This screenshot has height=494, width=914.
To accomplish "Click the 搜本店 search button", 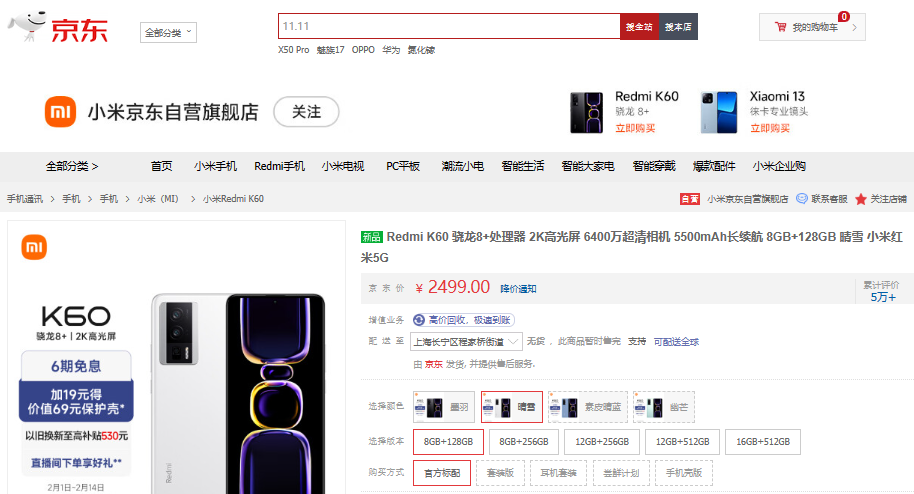I will (678, 27).
